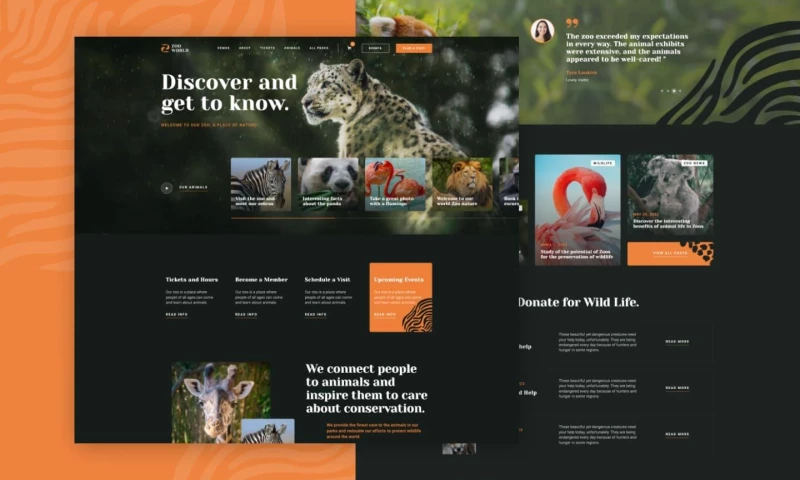Click the Wildlife tag on the flamingo post

(x=603, y=163)
